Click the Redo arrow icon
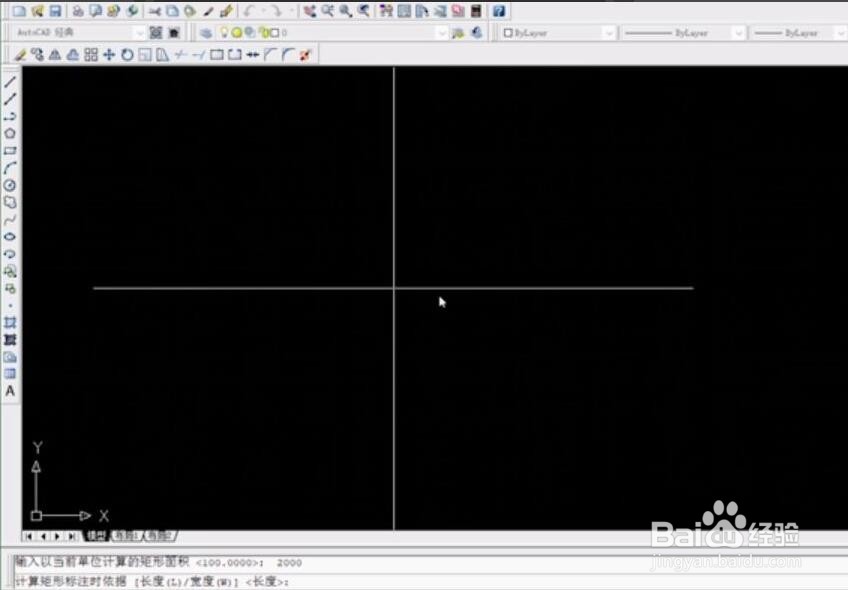The width and height of the screenshot is (848, 590). (276, 11)
